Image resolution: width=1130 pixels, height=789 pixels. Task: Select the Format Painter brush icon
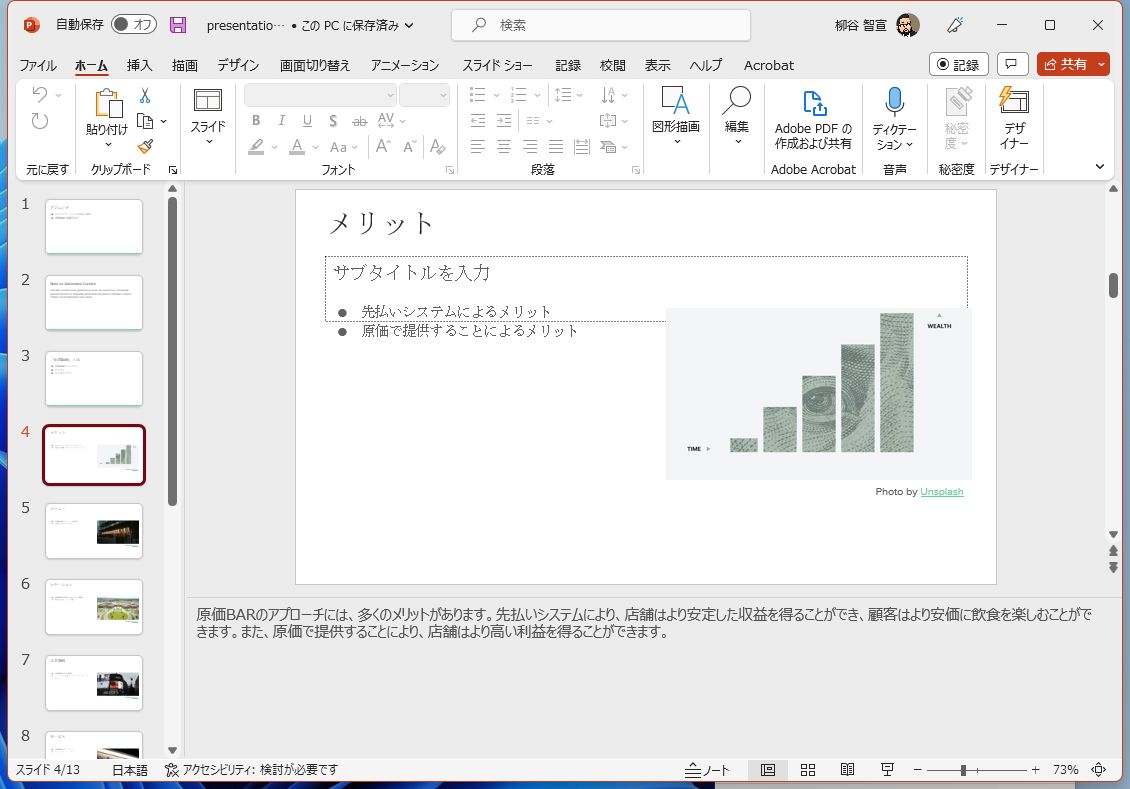(145, 146)
